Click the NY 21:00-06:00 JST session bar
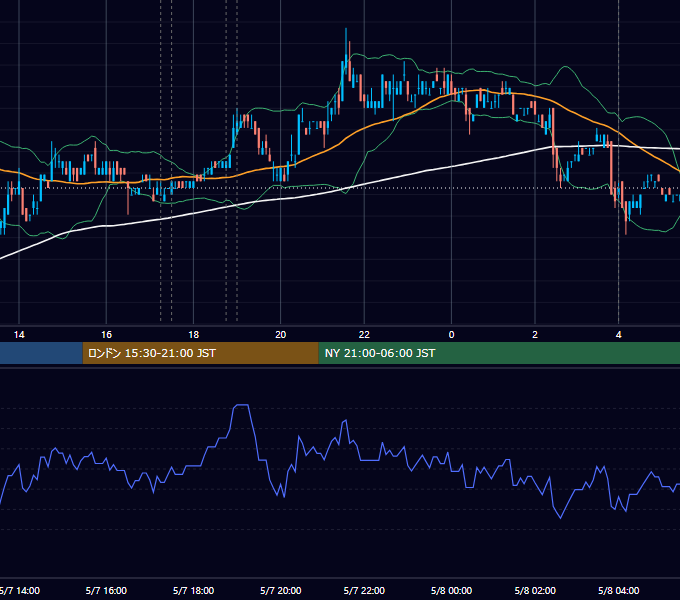The width and height of the screenshot is (680, 600). (499, 353)
